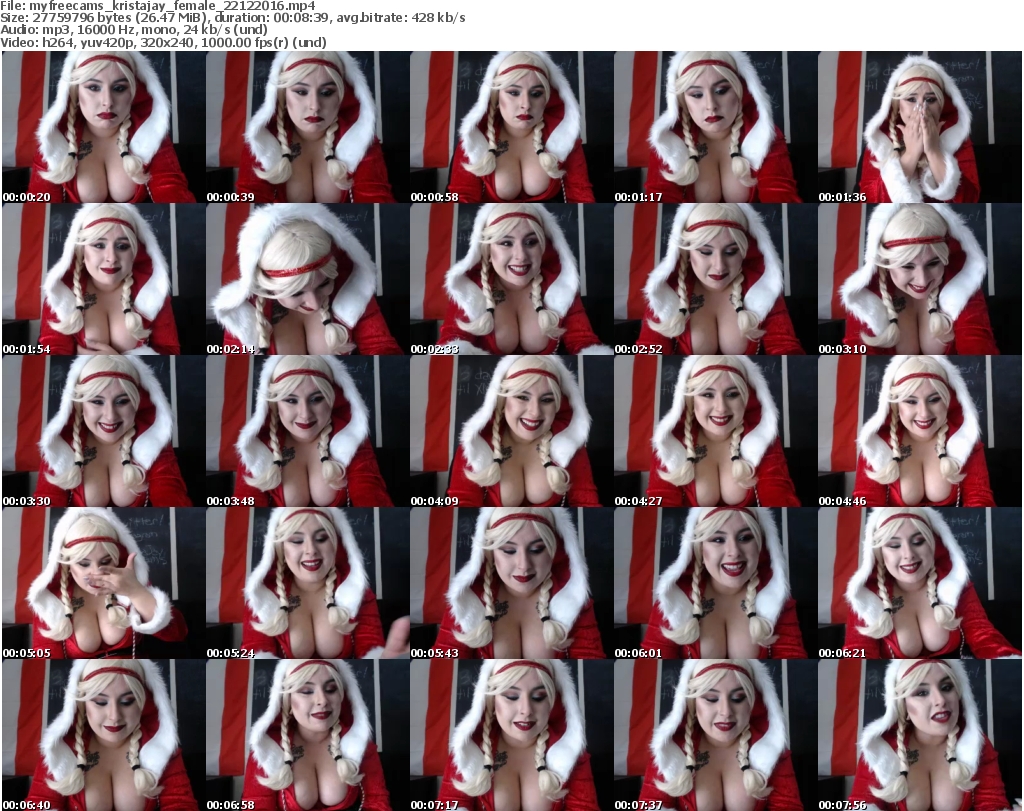Click the thumbnail at 00:03:10
This screenshot has width=1024, height=811.
click(x=919, y=279)
